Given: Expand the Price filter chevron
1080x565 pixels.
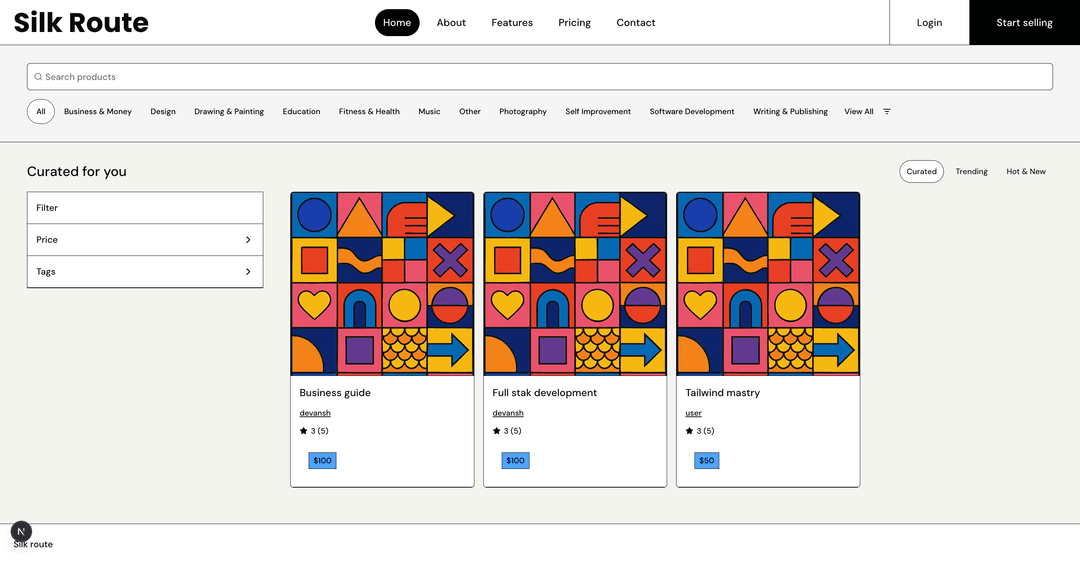Looking at the screenshot, I should click(x=248, y=240).
